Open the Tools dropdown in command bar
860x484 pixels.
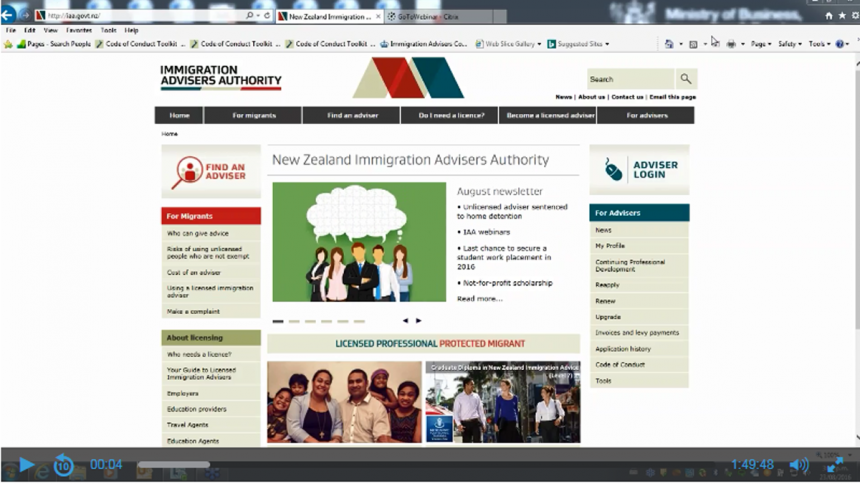[819, 44]
